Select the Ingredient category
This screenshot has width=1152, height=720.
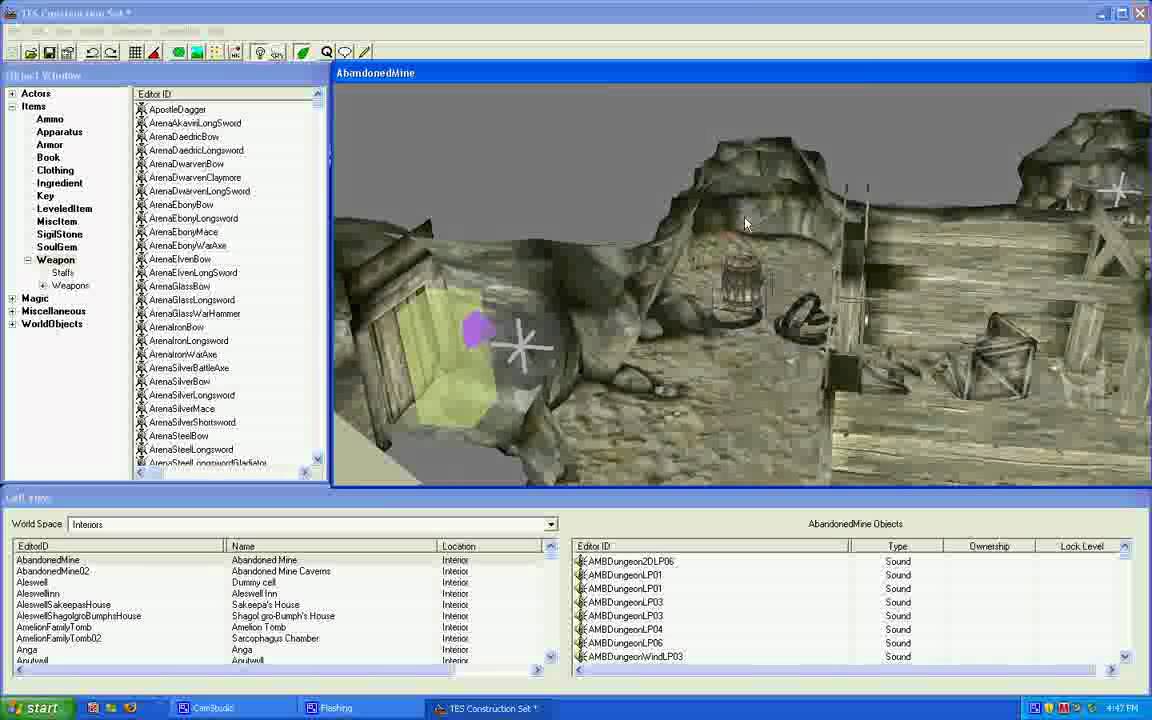pos(60,183)
